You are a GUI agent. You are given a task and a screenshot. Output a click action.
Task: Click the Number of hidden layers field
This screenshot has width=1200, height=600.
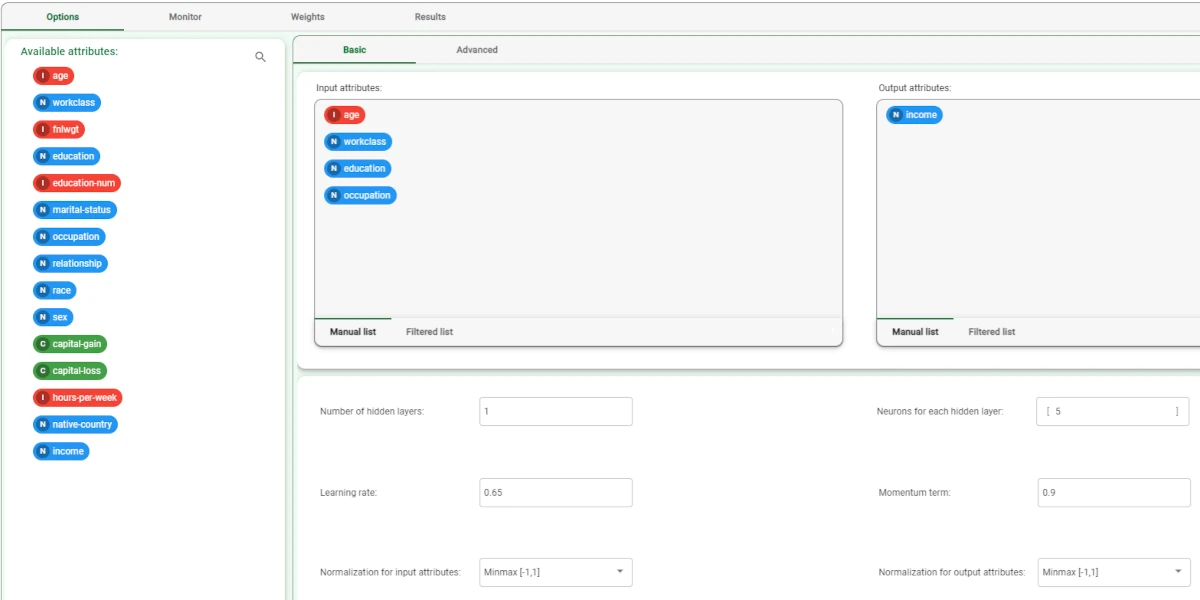[556, 411]
